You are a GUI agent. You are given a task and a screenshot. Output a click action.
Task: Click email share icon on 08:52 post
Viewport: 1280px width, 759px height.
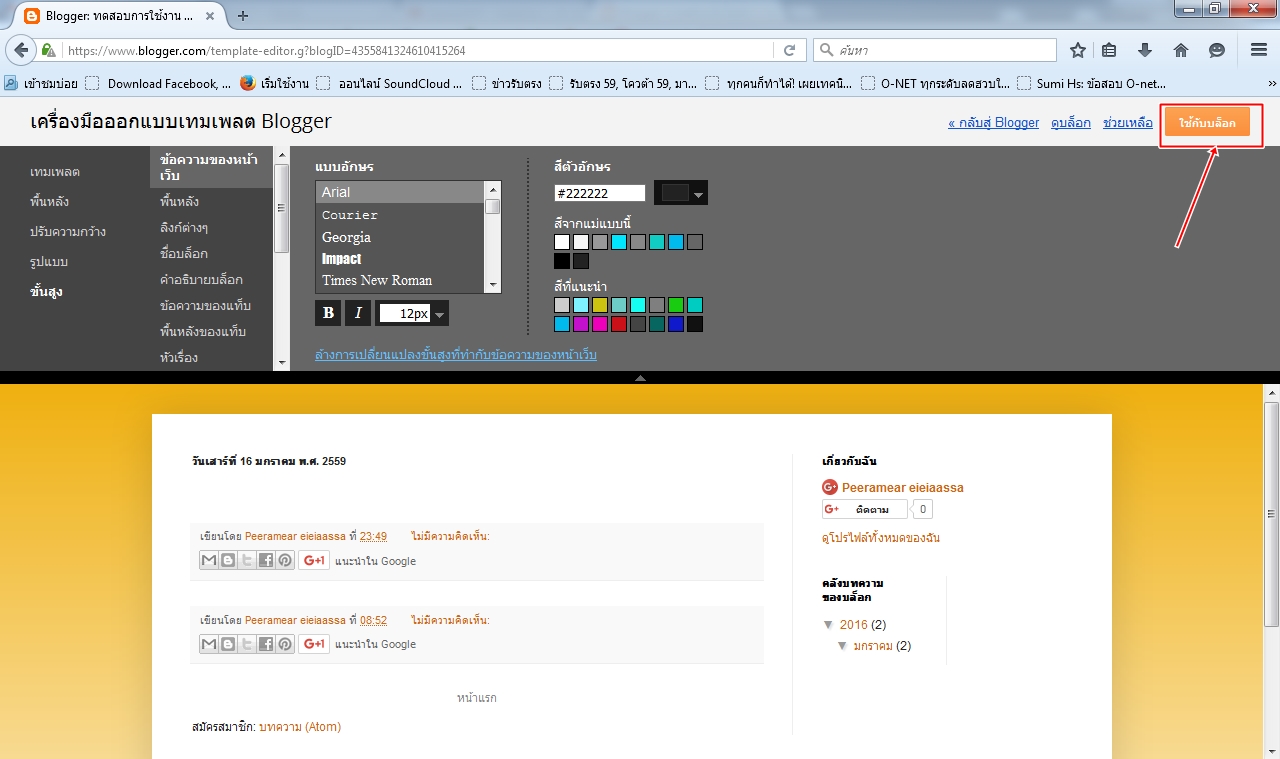tap(208, 643)
